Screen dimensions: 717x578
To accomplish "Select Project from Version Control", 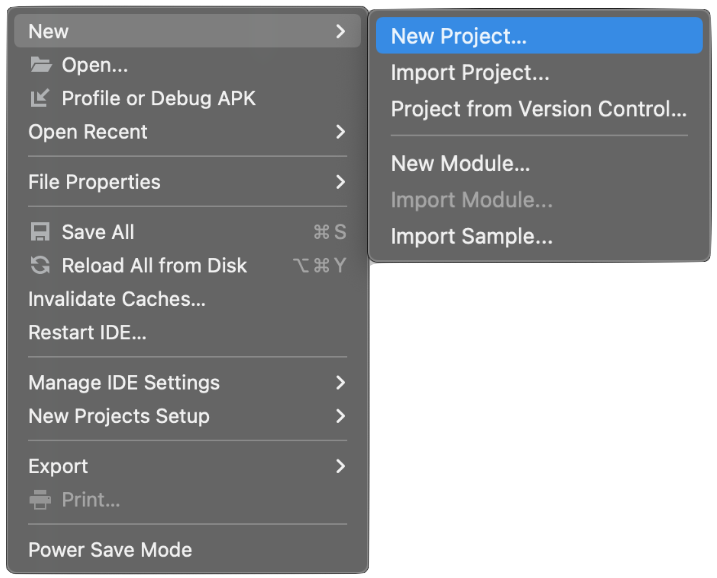I will tap(538, 109).
